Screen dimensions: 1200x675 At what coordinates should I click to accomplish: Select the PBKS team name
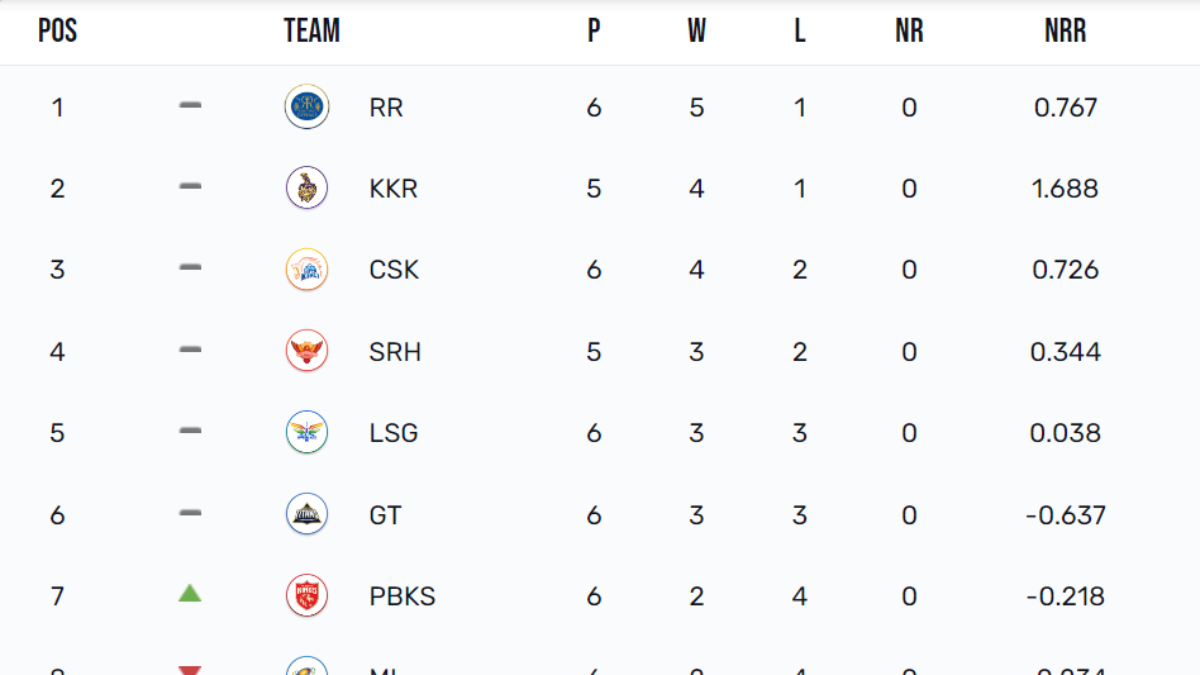coord(402,596)
